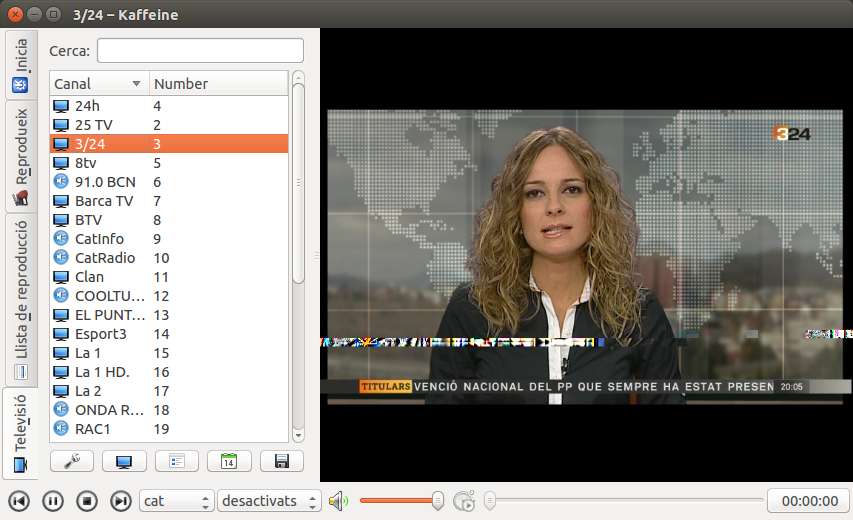The width and height of the screenshot is (853, 520).
Task: Skip to the next channel button
Action: (120, 501)
